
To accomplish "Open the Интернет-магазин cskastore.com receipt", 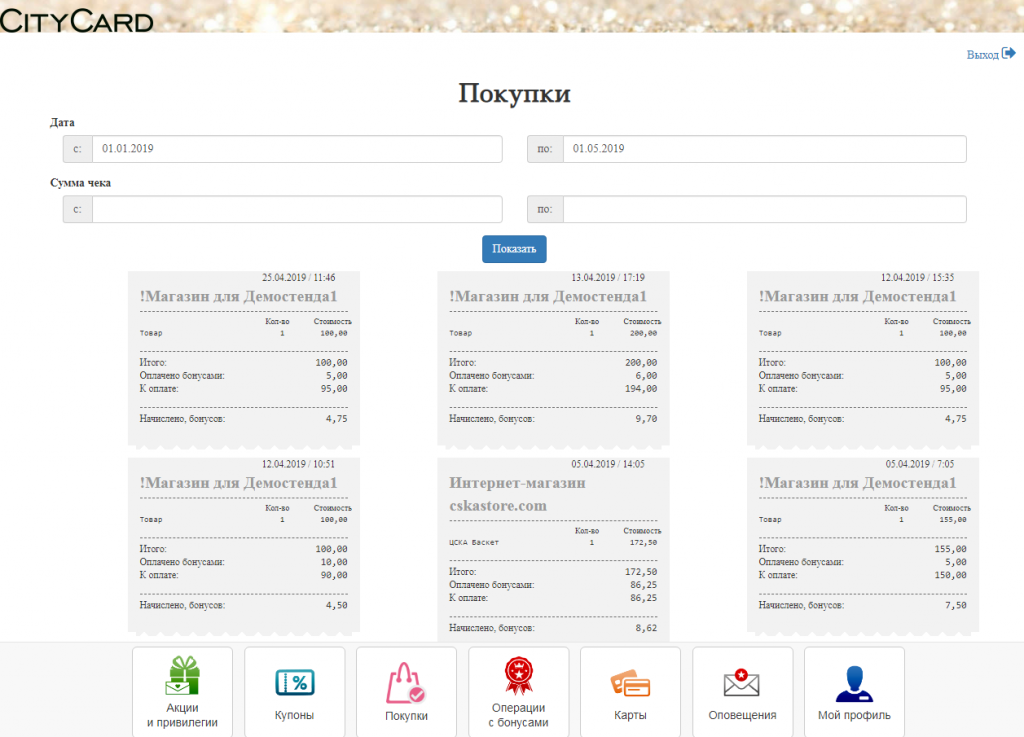I will pos(553,549).
